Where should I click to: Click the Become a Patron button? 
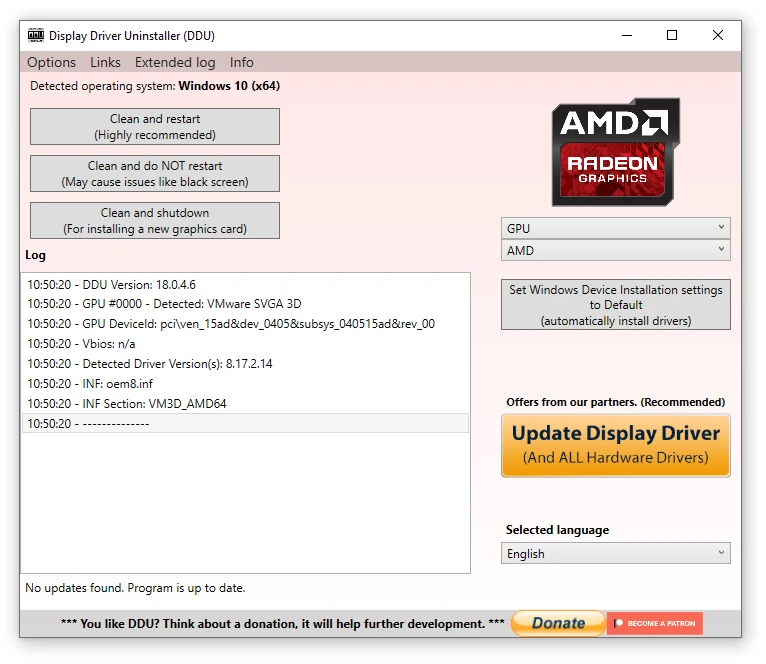tap(655, 623)
